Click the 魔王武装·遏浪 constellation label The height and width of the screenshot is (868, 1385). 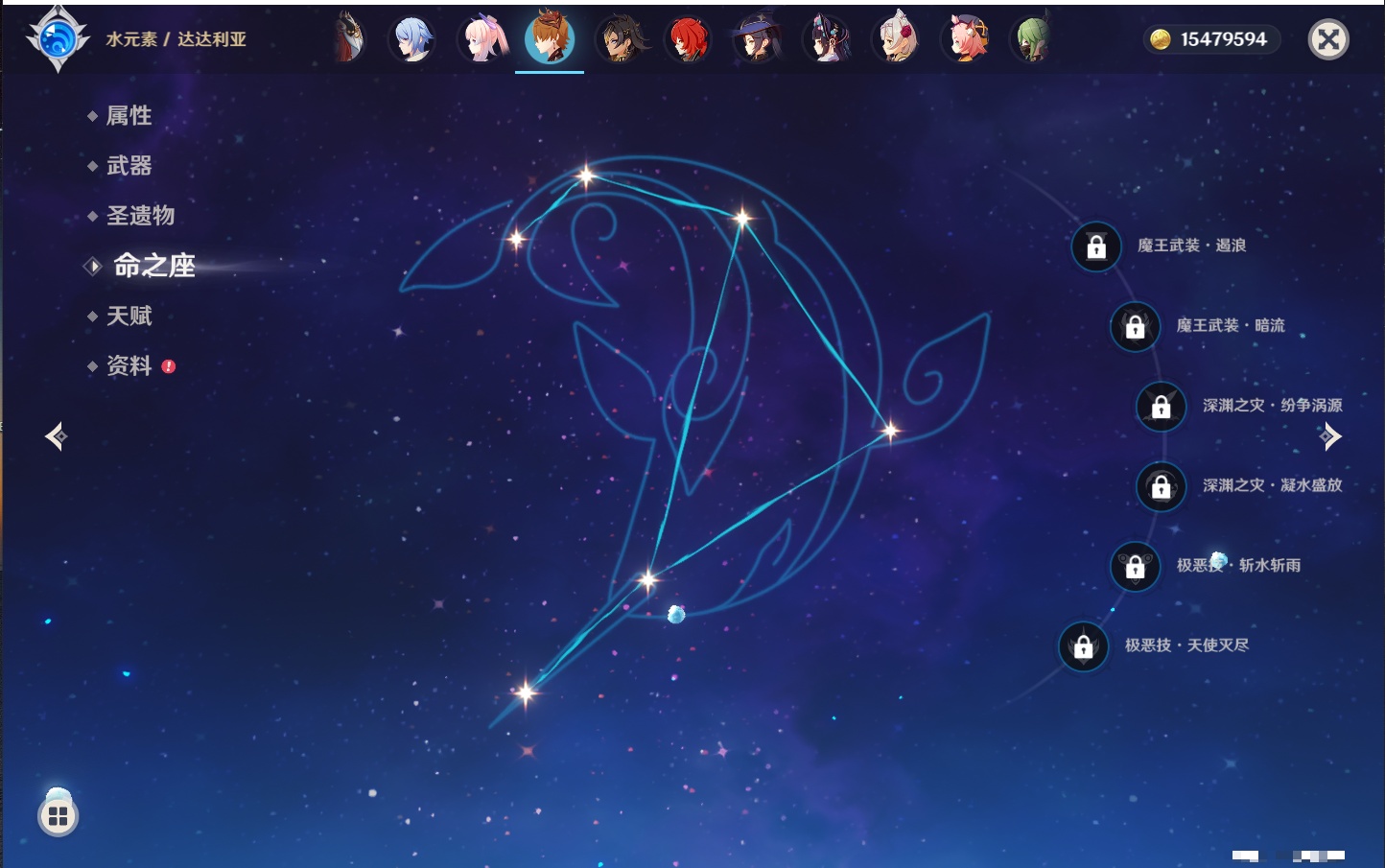tap(1191, 246)
